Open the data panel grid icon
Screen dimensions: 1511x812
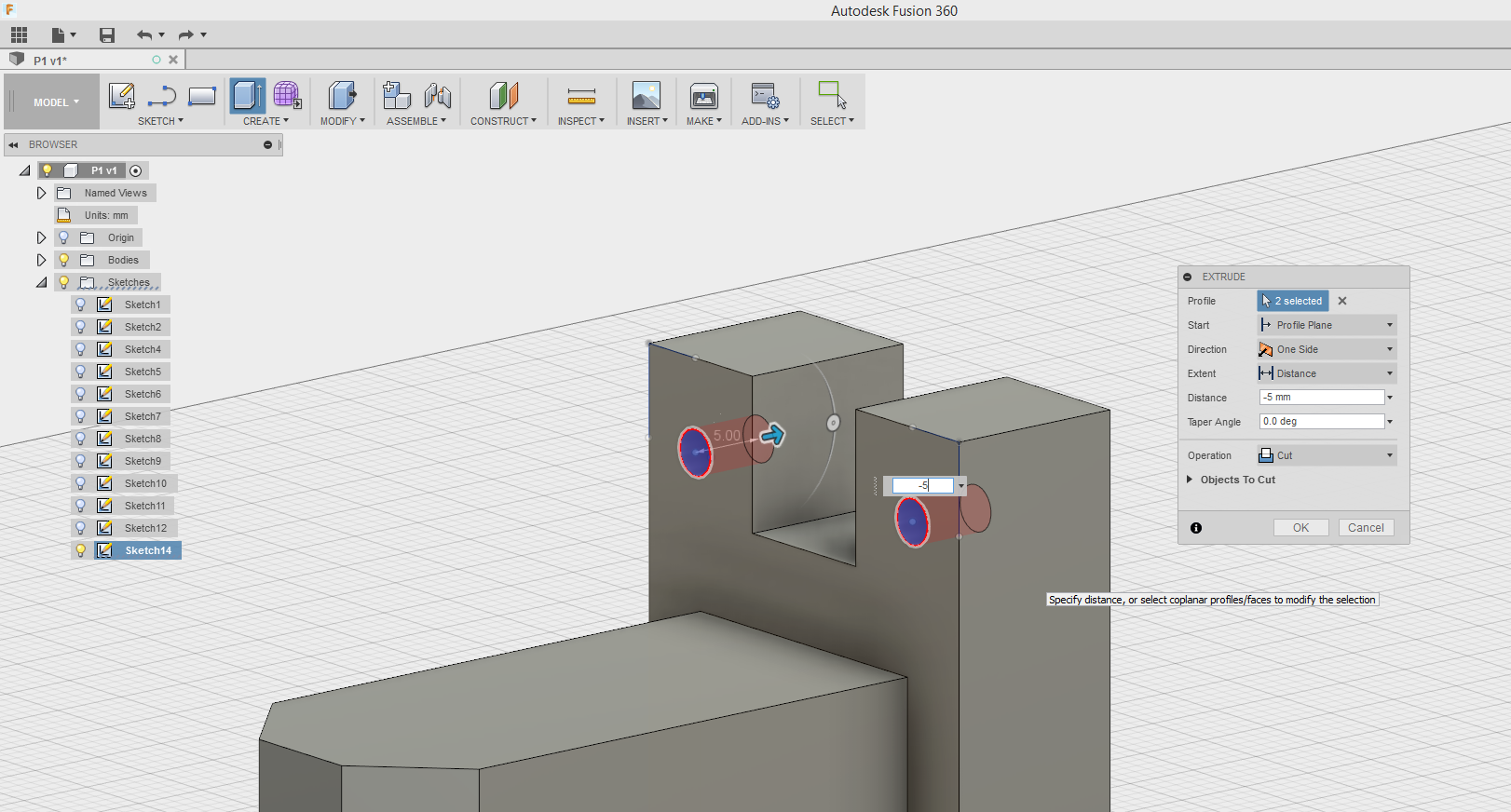click(x=19, y=35)
